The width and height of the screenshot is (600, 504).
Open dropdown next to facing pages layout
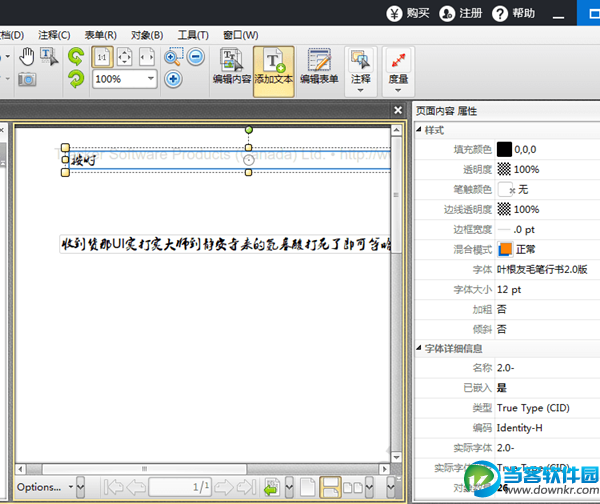369,487
